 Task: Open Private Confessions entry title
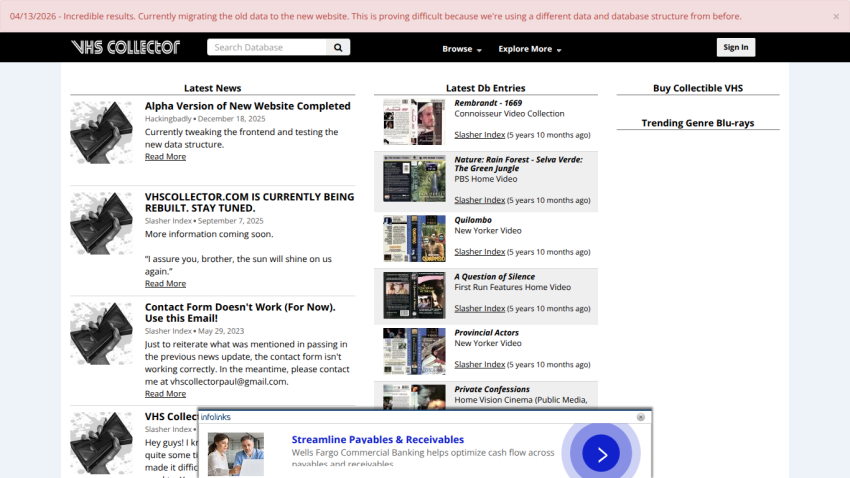point(492,389)
